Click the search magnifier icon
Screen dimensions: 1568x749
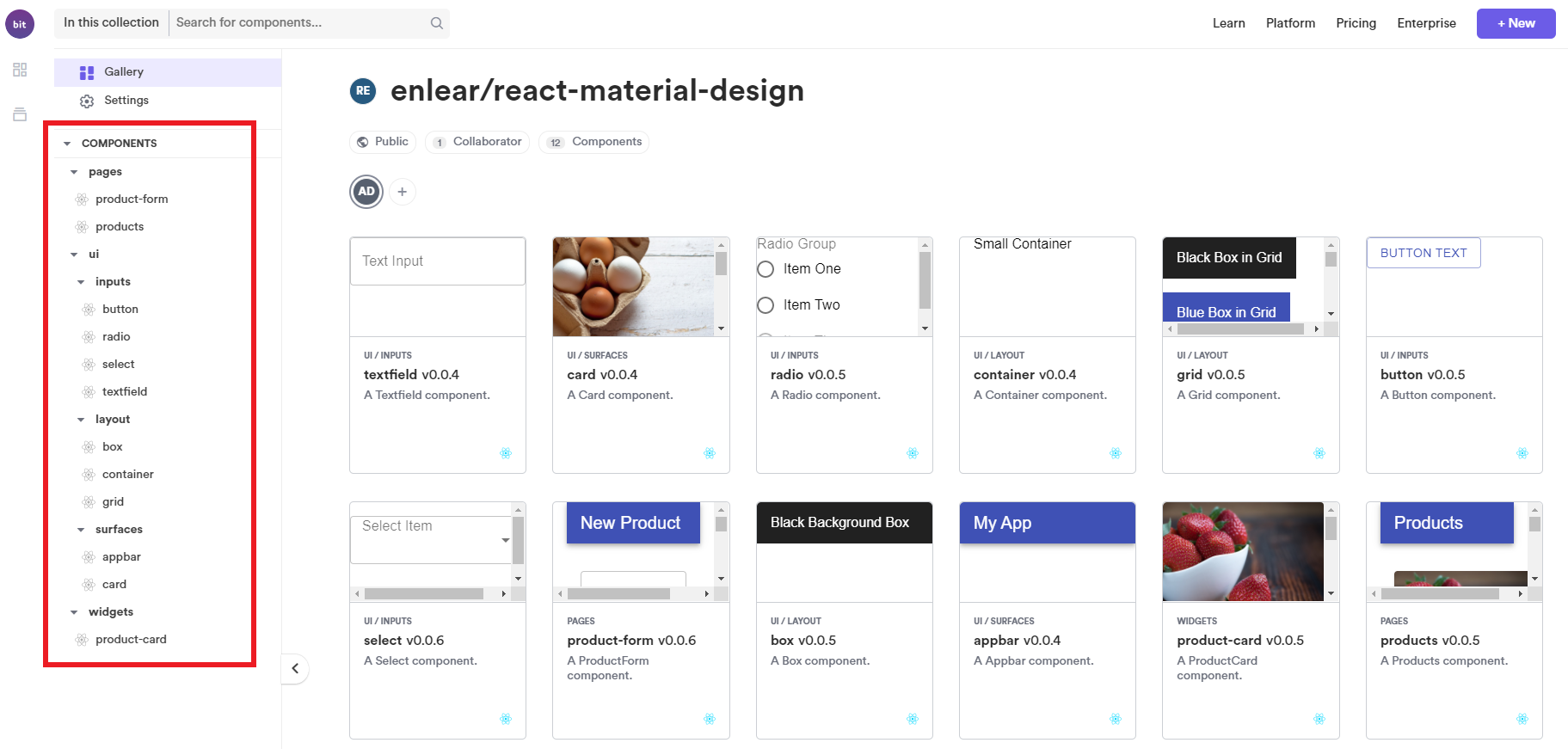point(437,23)
